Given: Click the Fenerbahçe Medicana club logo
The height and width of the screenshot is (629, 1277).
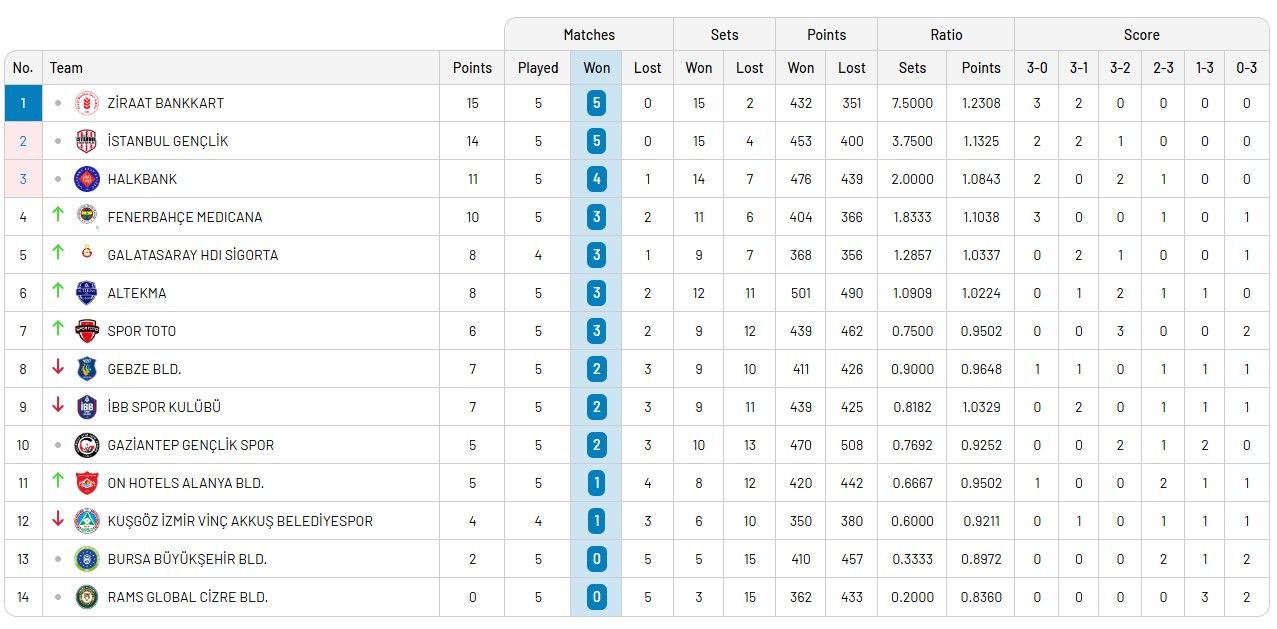Looking at the screenshot, I should 87,217.
